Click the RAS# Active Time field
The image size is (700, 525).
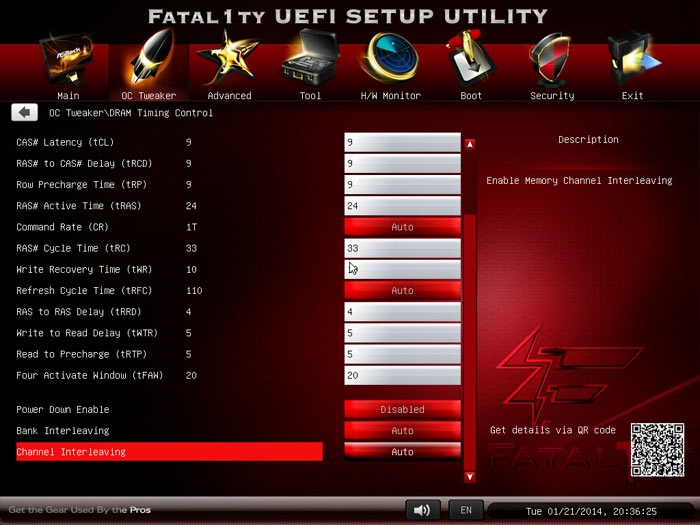[402, 206]
